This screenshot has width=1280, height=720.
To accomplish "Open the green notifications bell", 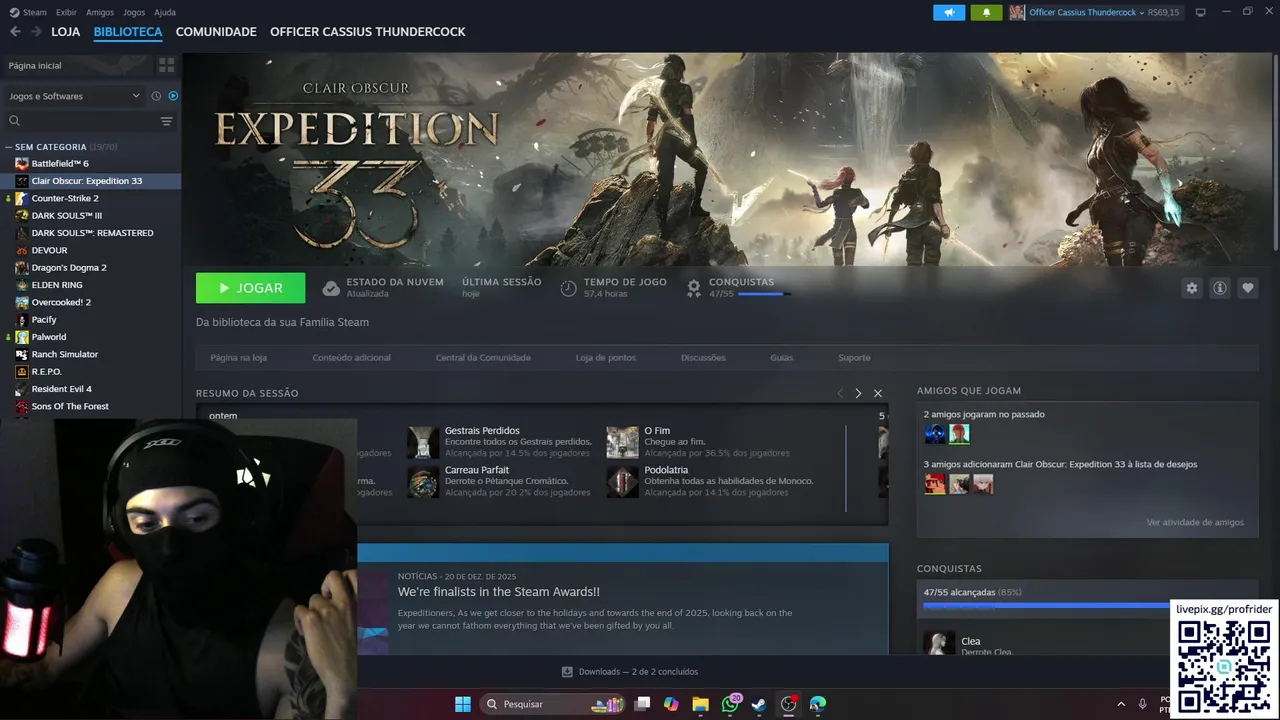I will click(x=986, y=12).
